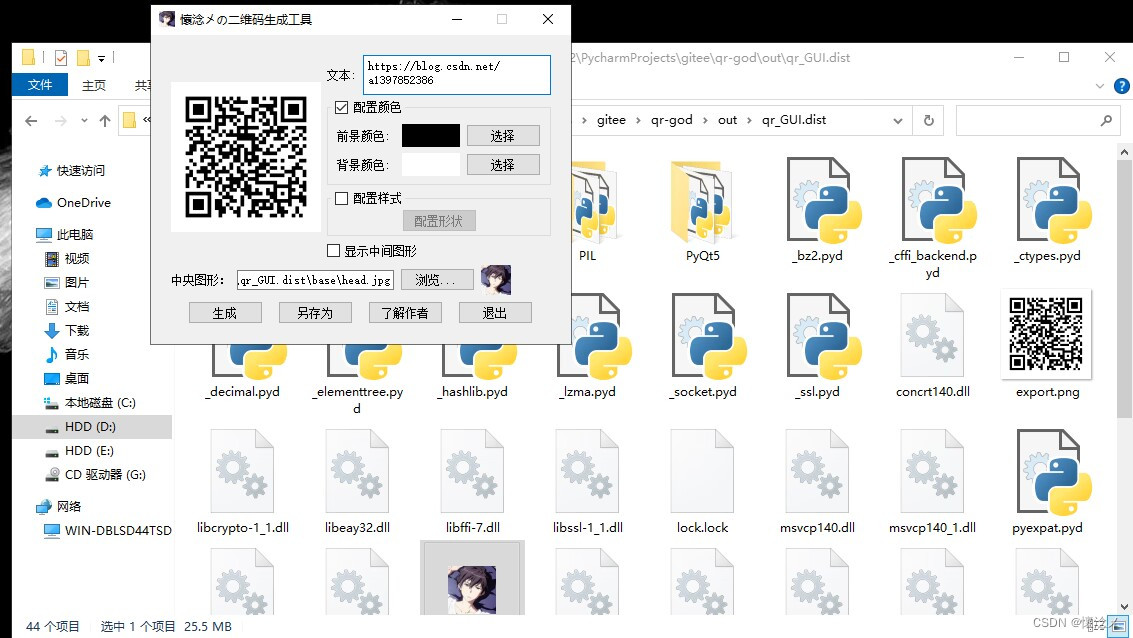Click the 浏览... button
Image resolution: width=1133 pixels, height=638 pixels.
click(x=436, y=280)
